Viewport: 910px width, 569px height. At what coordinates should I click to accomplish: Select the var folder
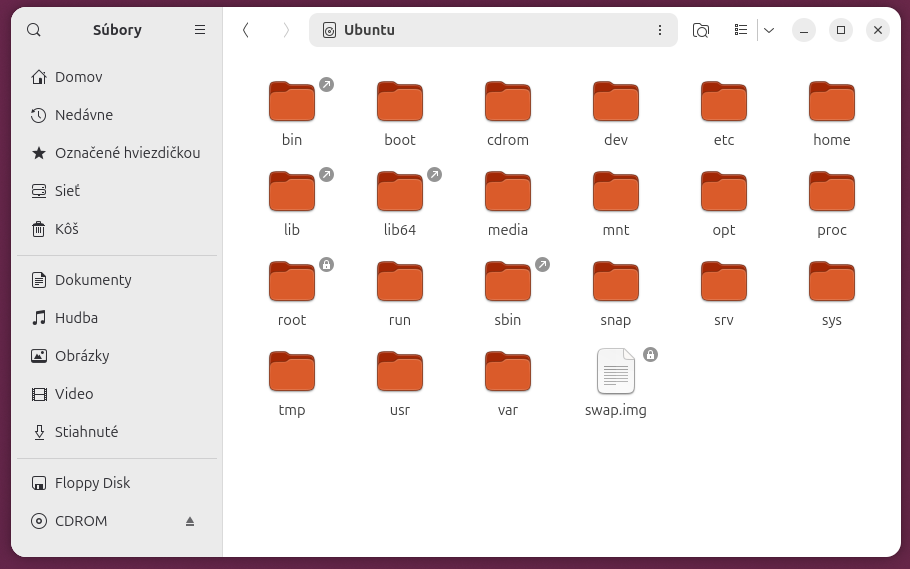click(x=508, y=372)
